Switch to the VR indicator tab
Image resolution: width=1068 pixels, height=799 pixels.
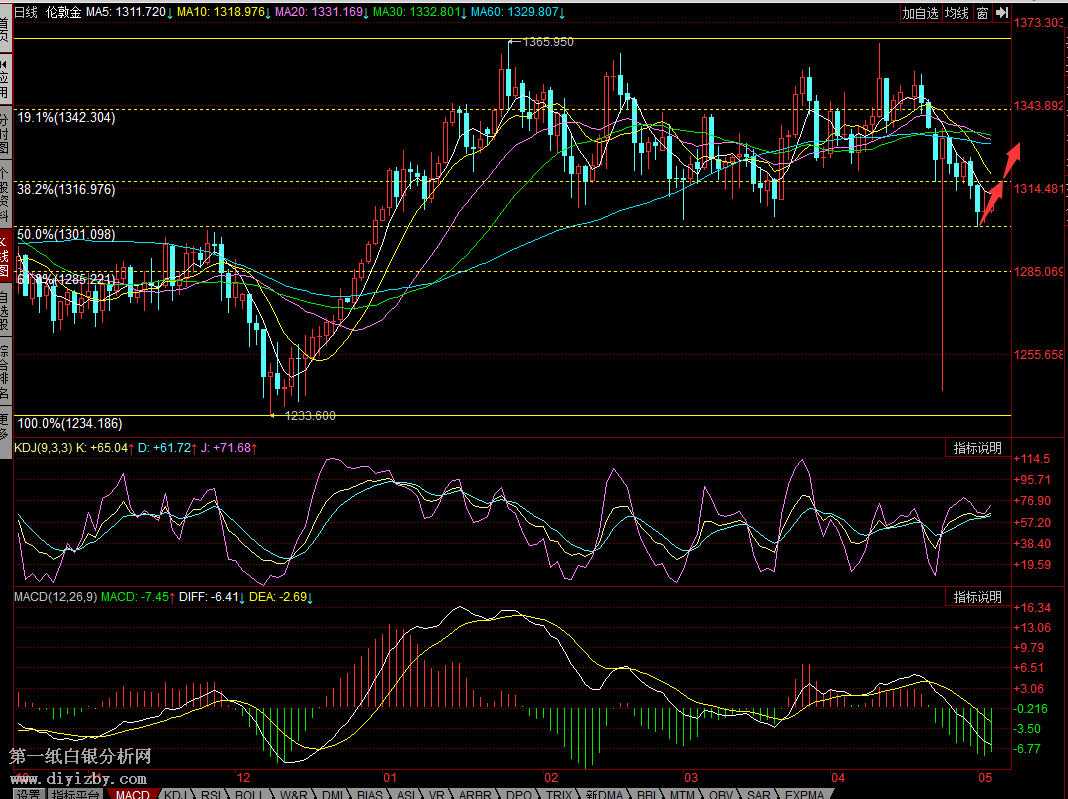coord(436,794)
